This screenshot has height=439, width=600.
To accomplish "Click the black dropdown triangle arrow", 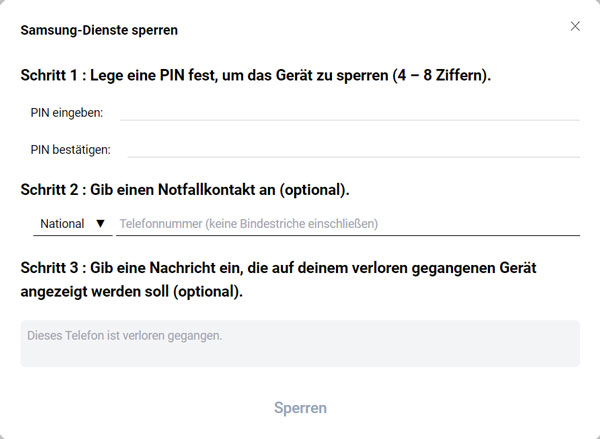I will [x=100, y=224].
